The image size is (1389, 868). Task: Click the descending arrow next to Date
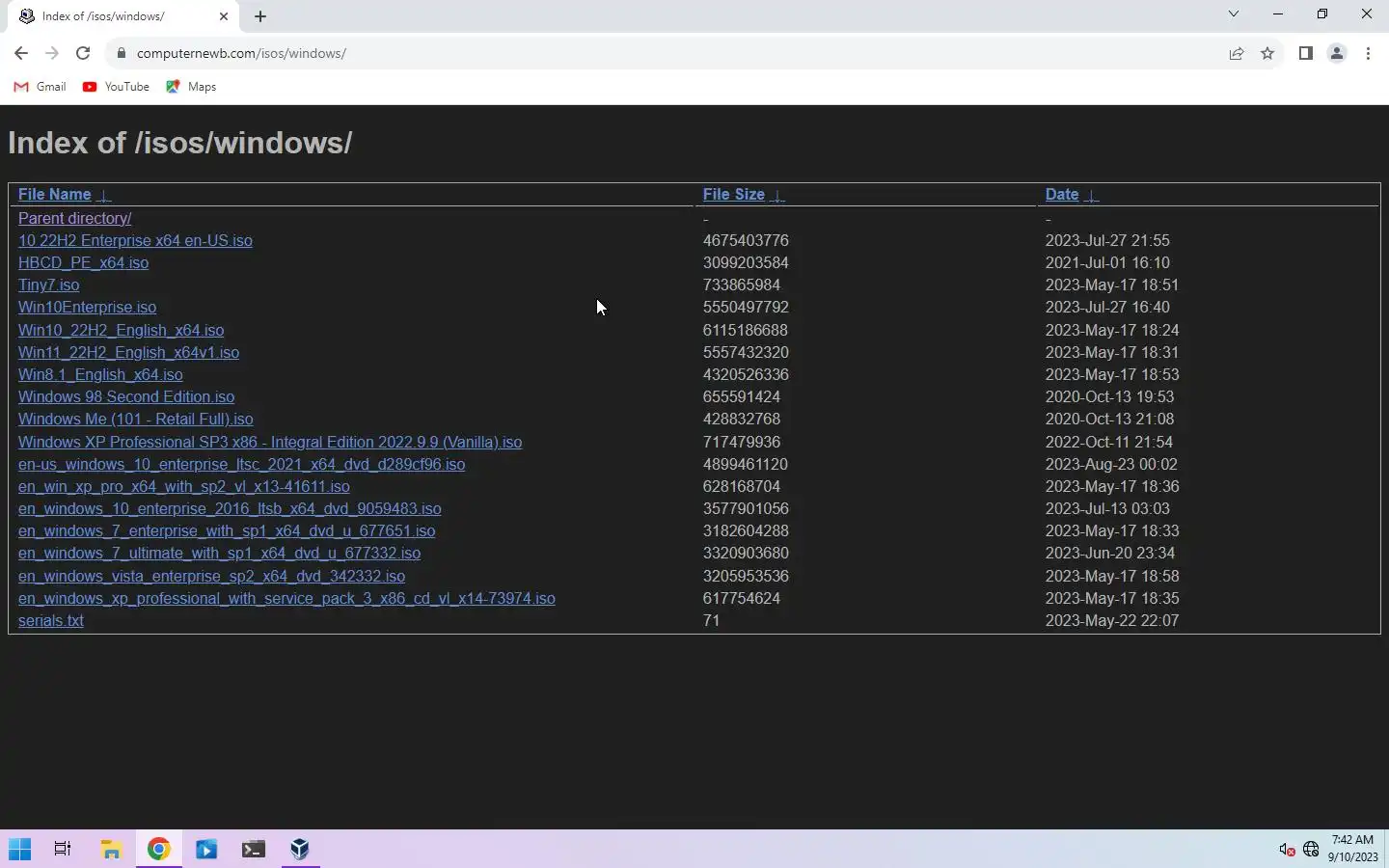coord(1092,196)
